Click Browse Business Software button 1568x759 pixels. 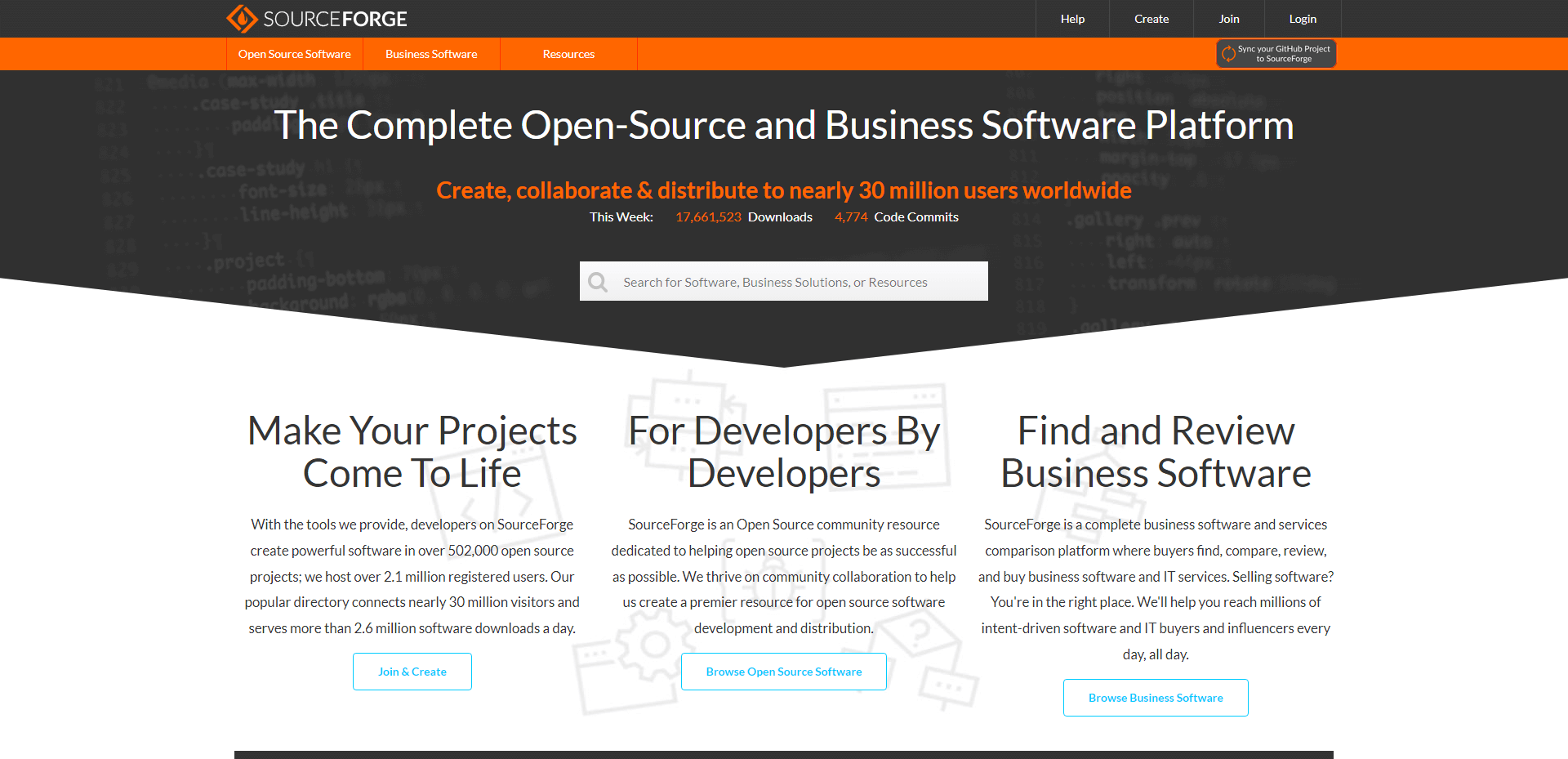[x=1156, y=698]
